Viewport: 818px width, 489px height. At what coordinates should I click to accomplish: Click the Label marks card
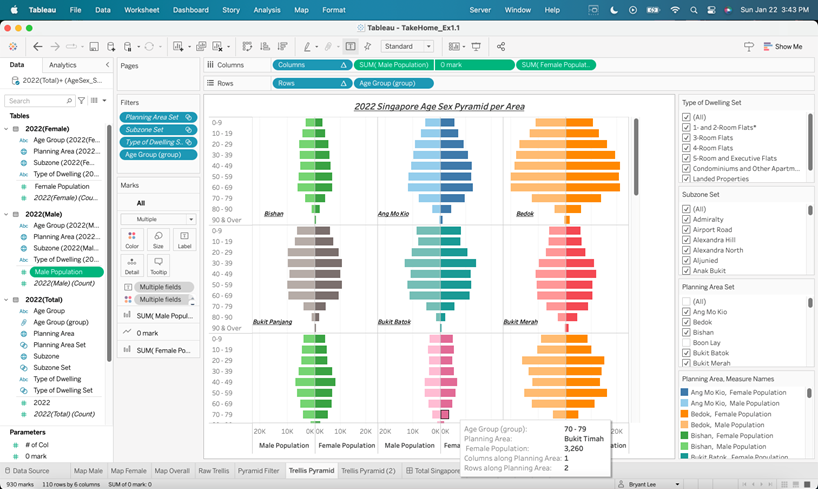[184, 239]
